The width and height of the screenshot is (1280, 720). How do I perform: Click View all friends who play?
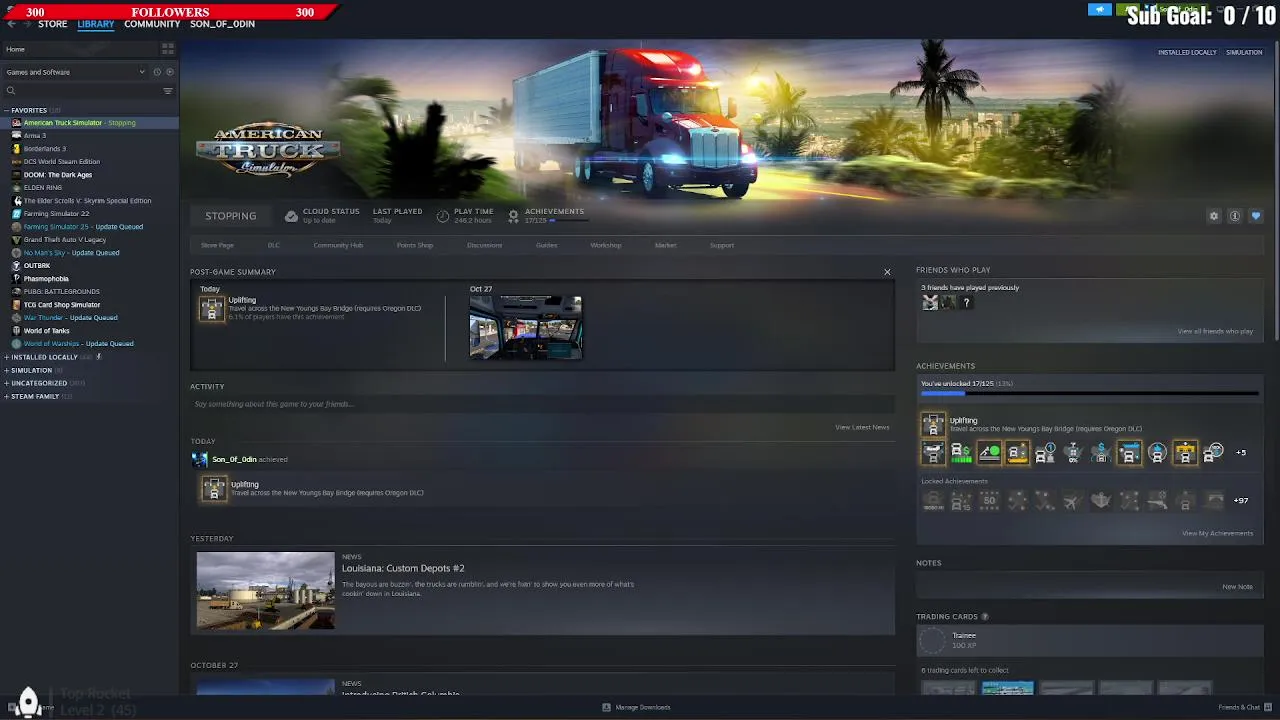point(1215,331)
